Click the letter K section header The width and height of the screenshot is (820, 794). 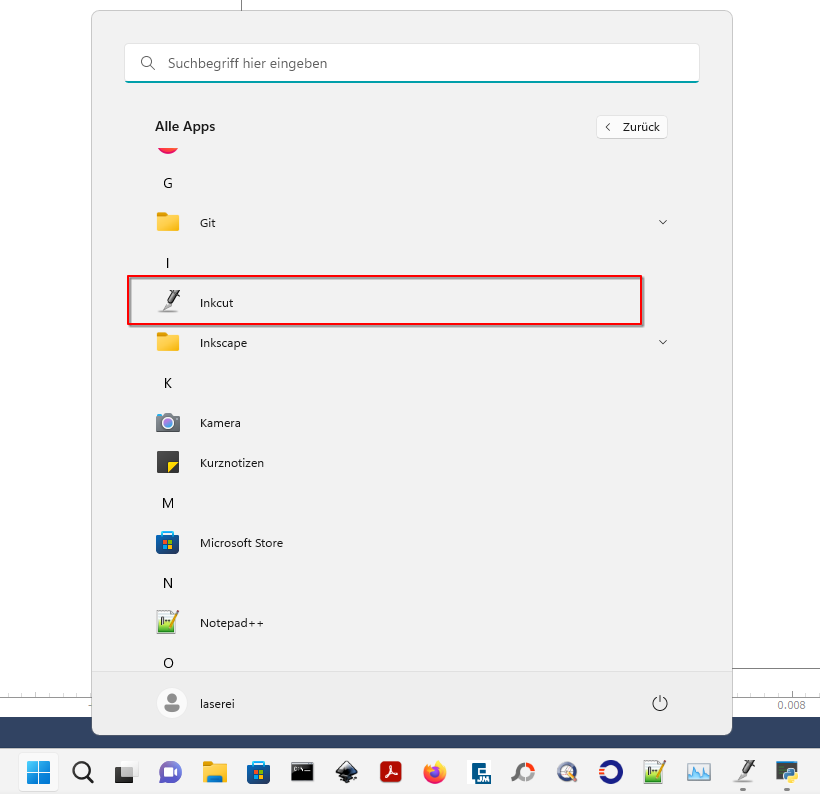(x=168, y=383)
